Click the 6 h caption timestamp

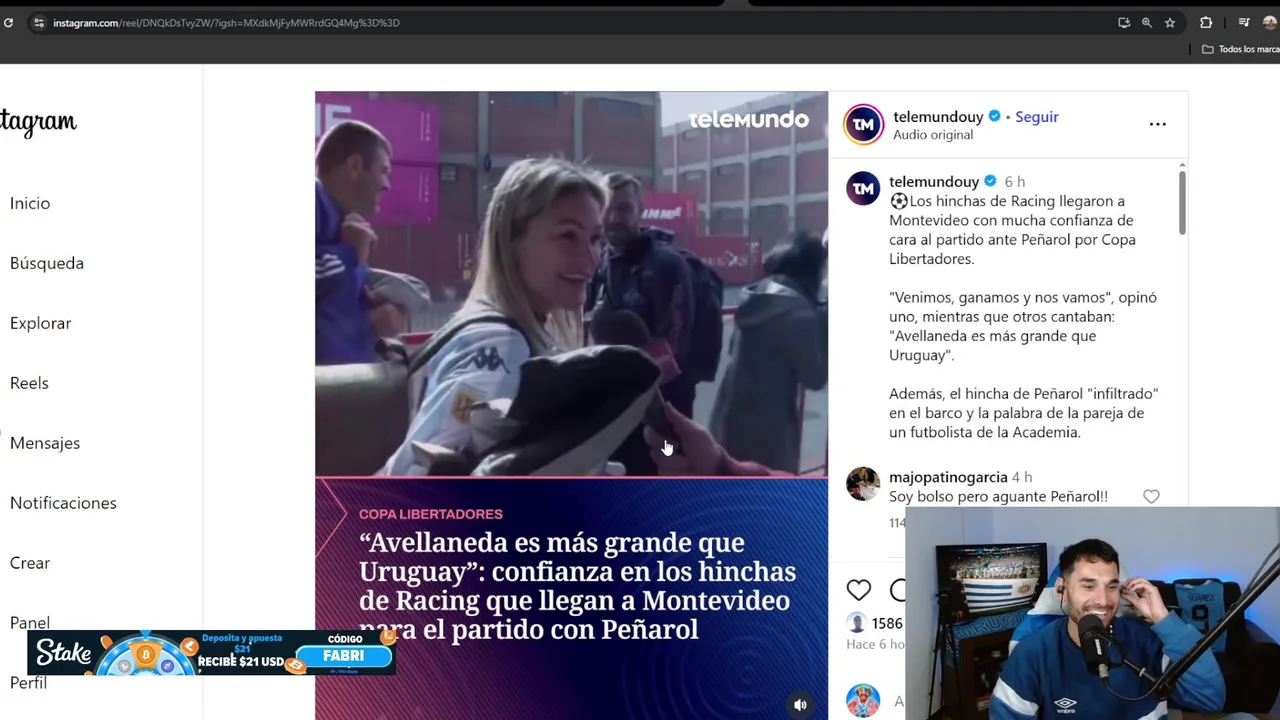click(1014, 182)
